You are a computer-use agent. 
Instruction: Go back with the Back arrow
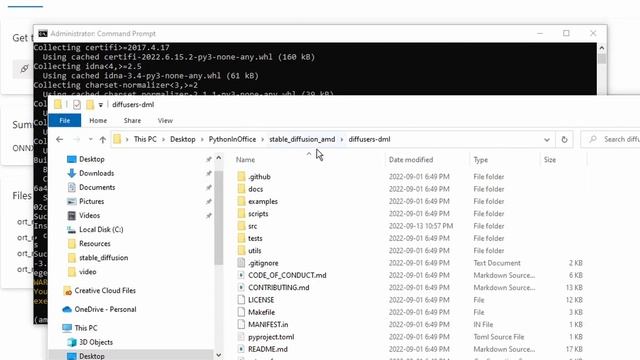point(60,140)
